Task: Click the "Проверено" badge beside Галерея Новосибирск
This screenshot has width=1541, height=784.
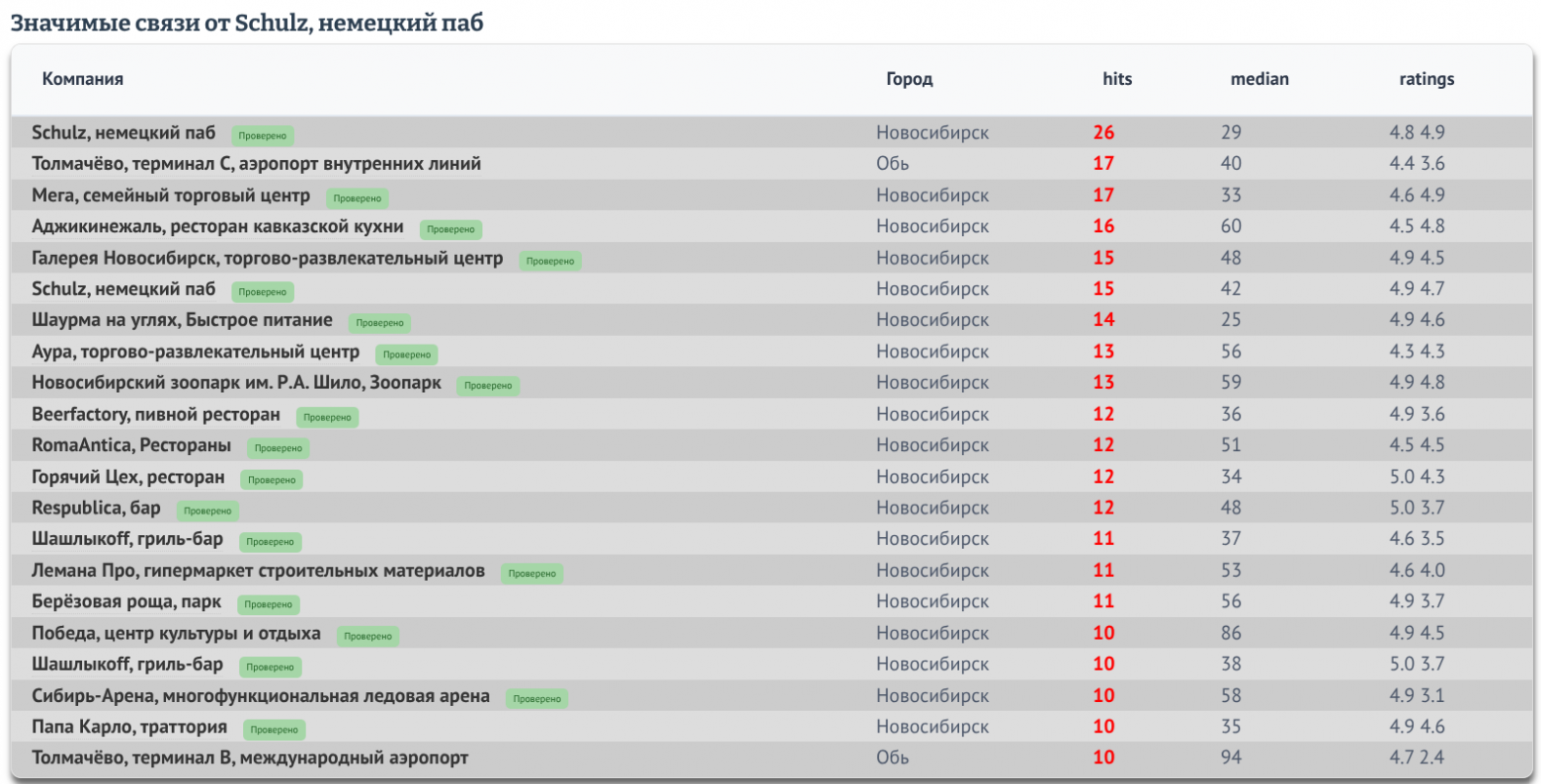Action: click(550, 261)
